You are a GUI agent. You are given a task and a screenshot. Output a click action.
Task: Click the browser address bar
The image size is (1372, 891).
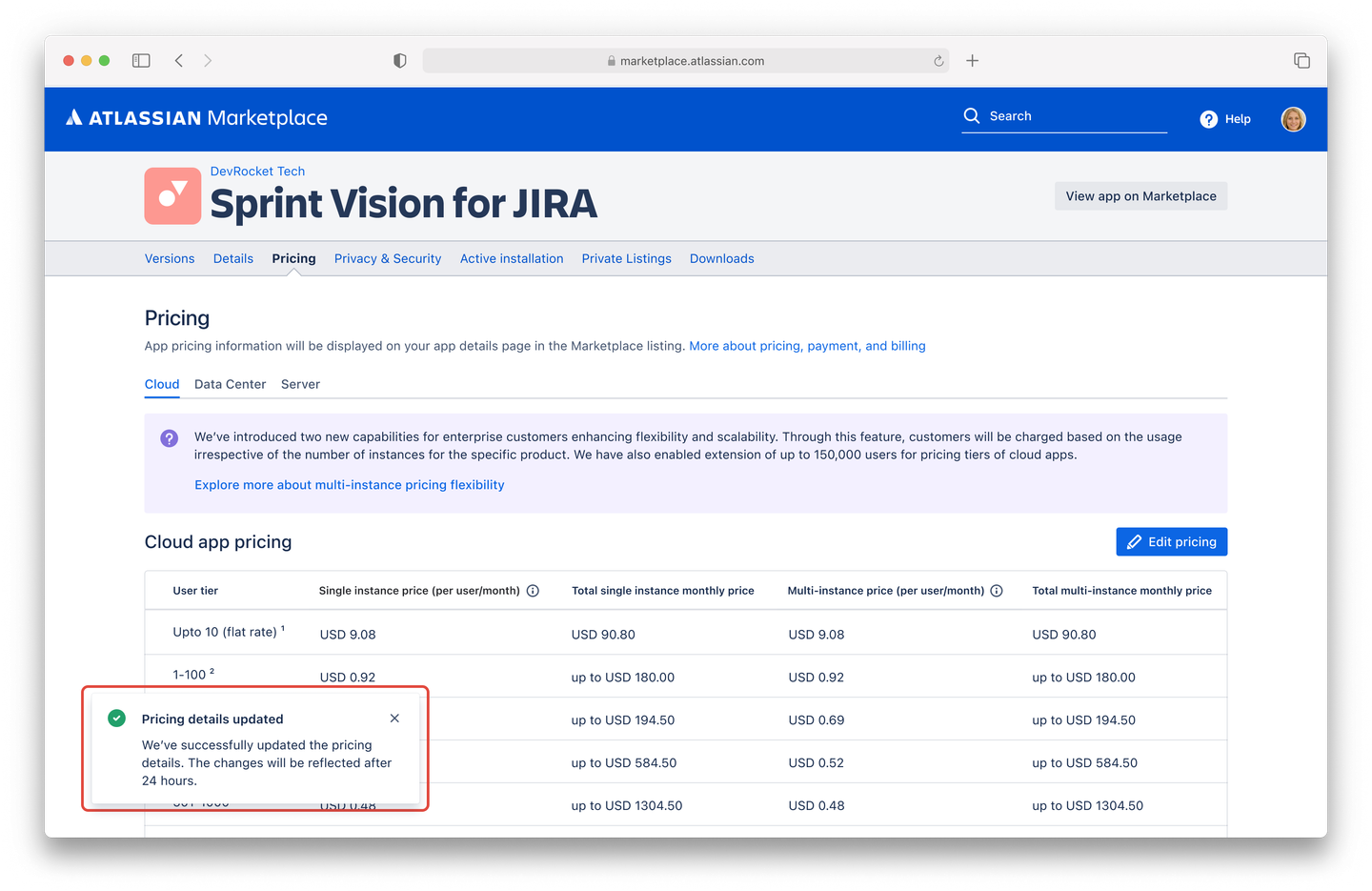coord(686,60)
